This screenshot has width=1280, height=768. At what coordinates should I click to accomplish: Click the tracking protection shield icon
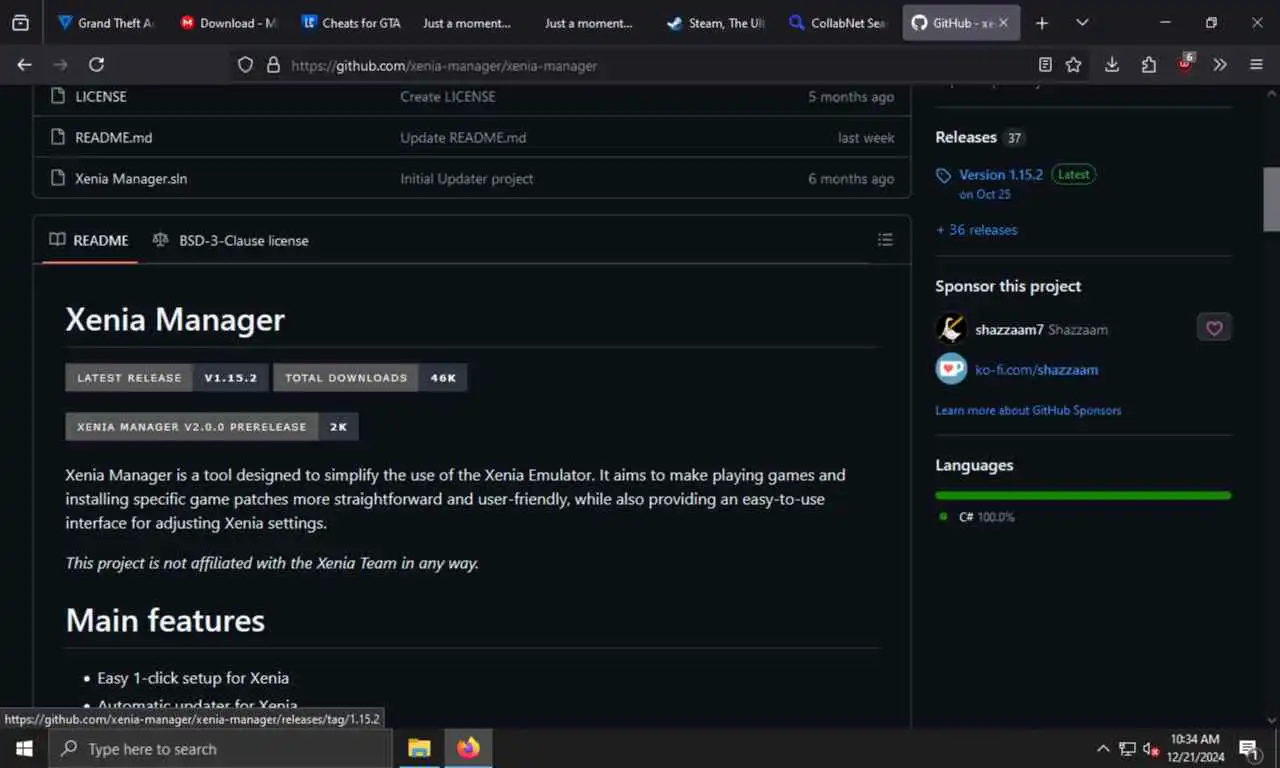[x=245, y=65]
